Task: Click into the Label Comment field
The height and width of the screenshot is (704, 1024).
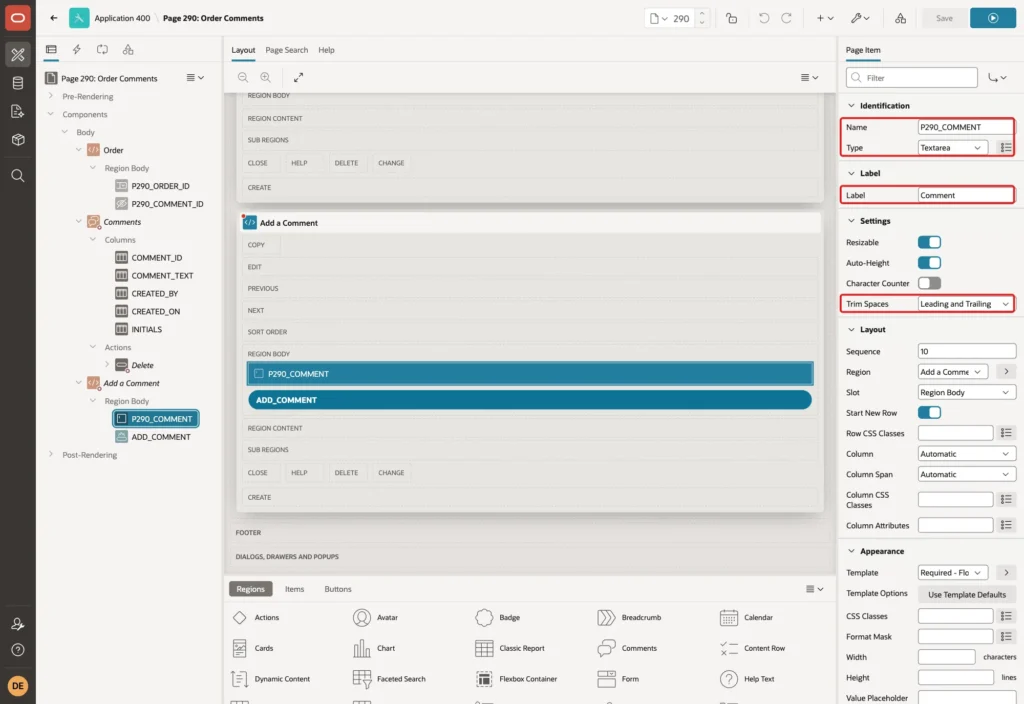Action: tap(965, 195)
